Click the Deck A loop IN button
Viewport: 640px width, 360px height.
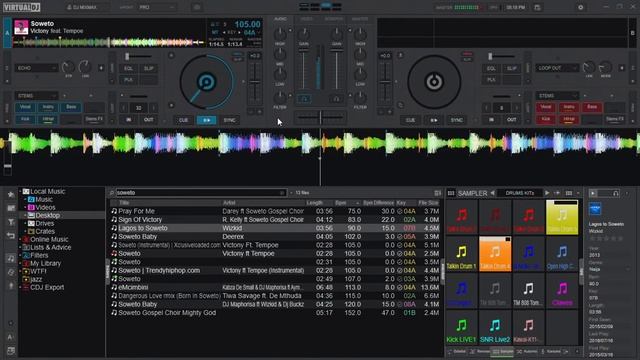[129, 120]
